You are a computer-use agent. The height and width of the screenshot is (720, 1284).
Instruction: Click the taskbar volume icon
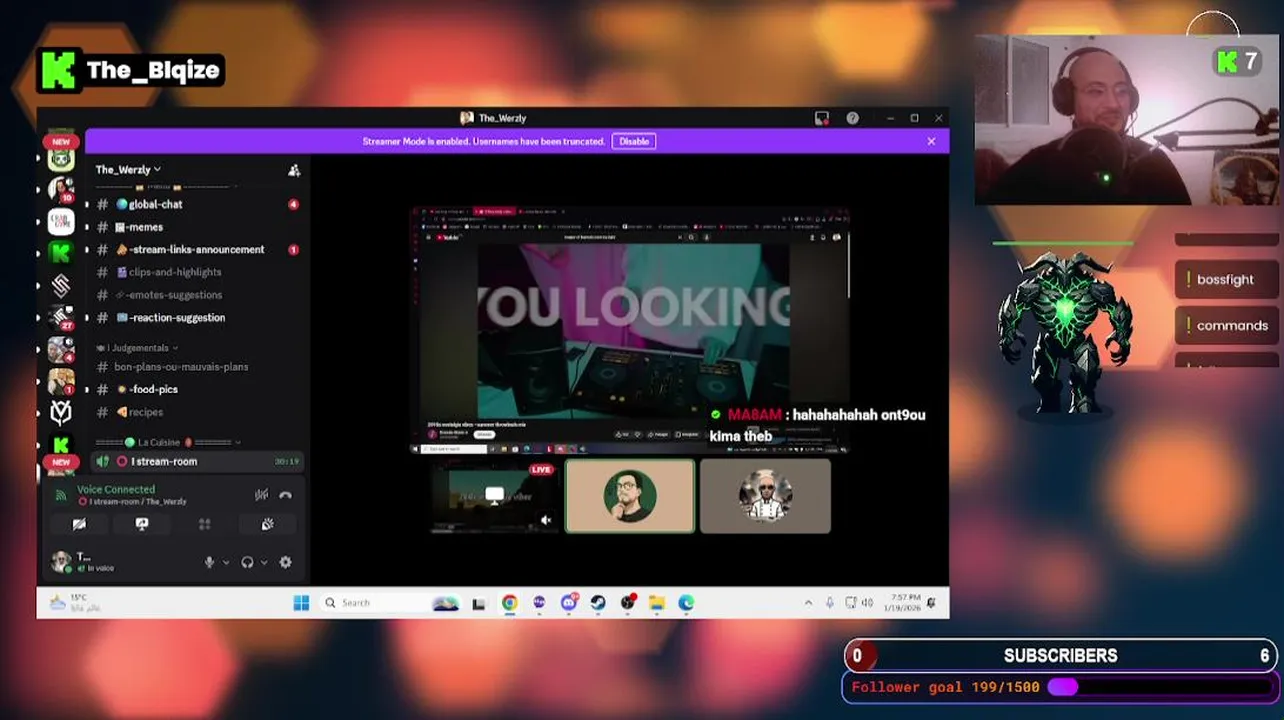868,603
